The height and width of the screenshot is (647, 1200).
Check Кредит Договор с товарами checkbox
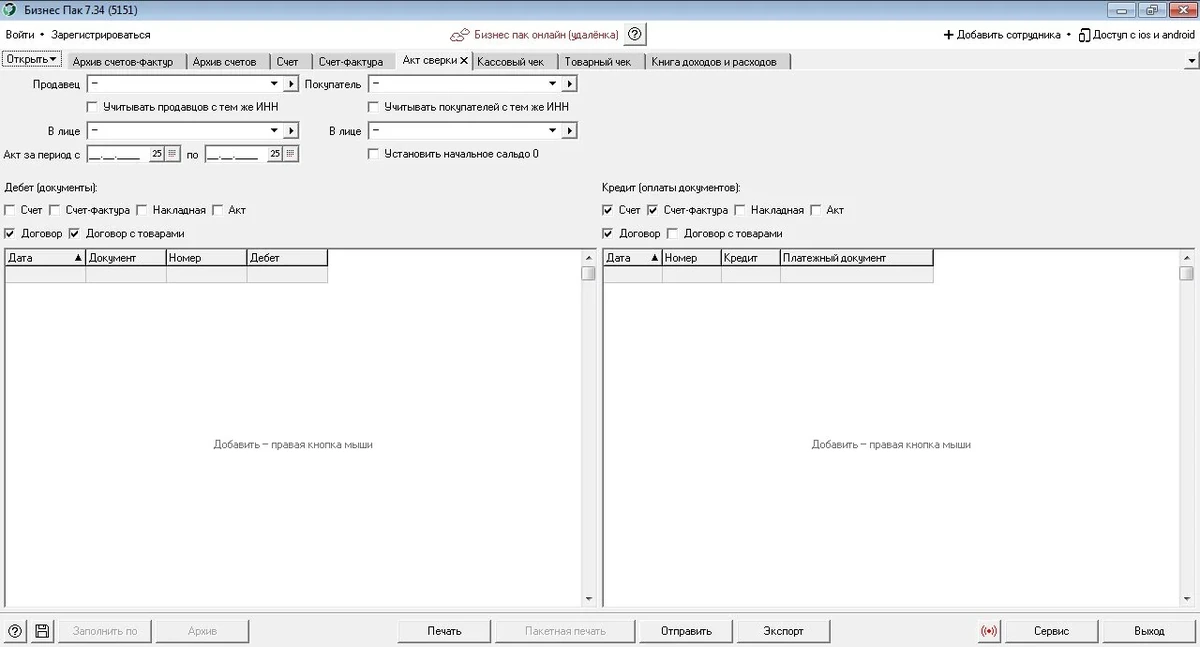[672, 234]
